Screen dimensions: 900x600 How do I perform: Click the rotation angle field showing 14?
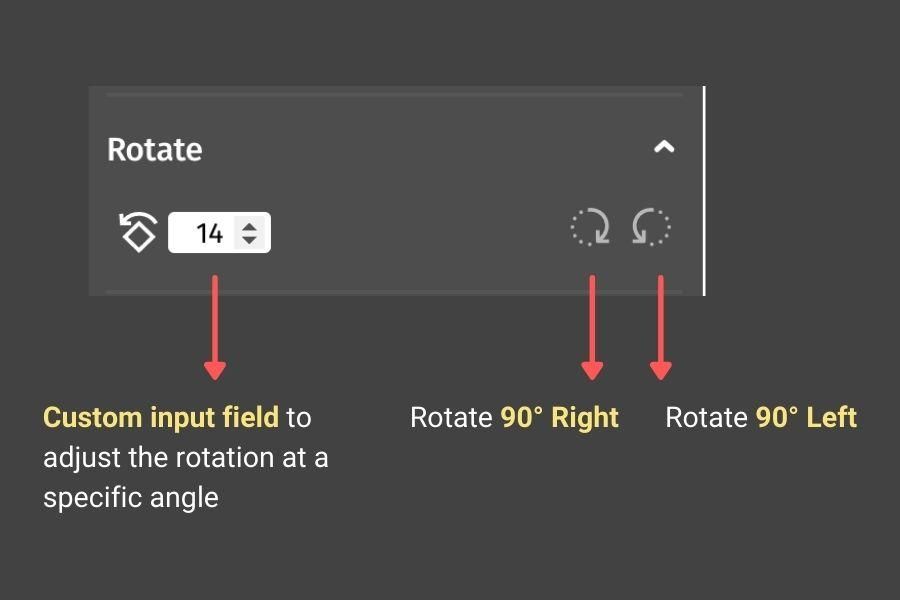219,233
